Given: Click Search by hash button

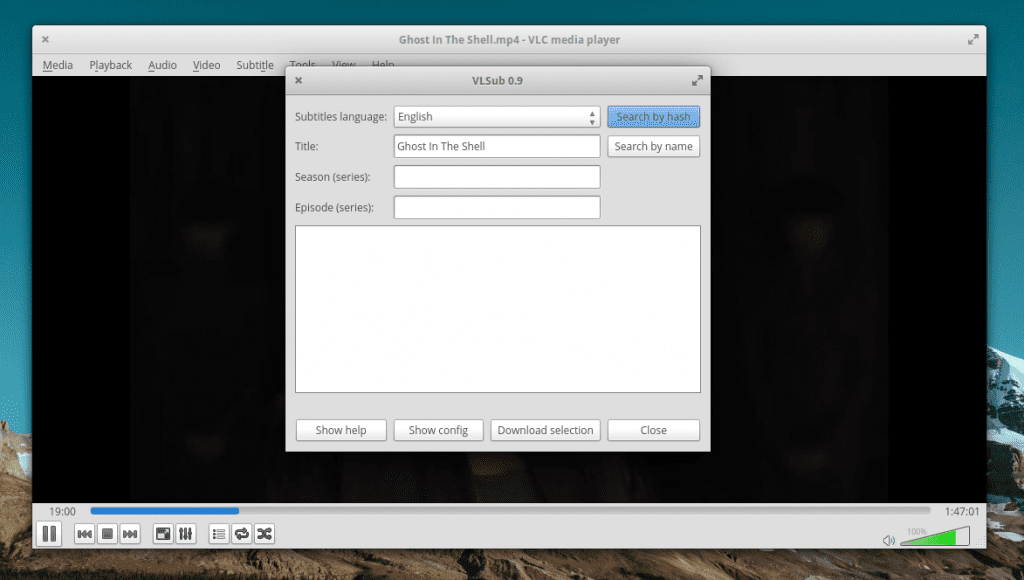Looking at the screenshot, I should coord(653,117).
